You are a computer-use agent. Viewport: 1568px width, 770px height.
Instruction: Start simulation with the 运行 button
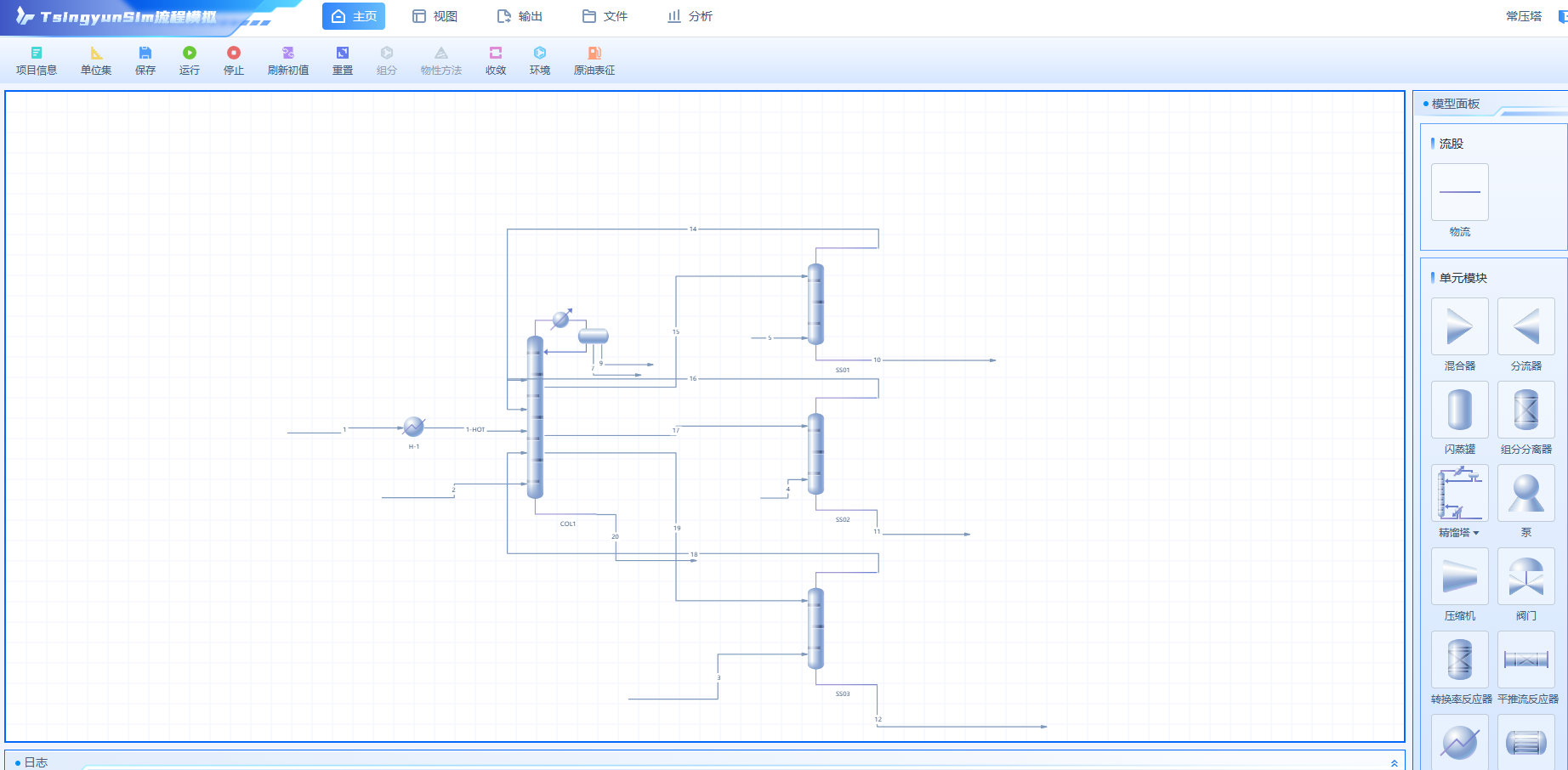click(x=190, y=61)
